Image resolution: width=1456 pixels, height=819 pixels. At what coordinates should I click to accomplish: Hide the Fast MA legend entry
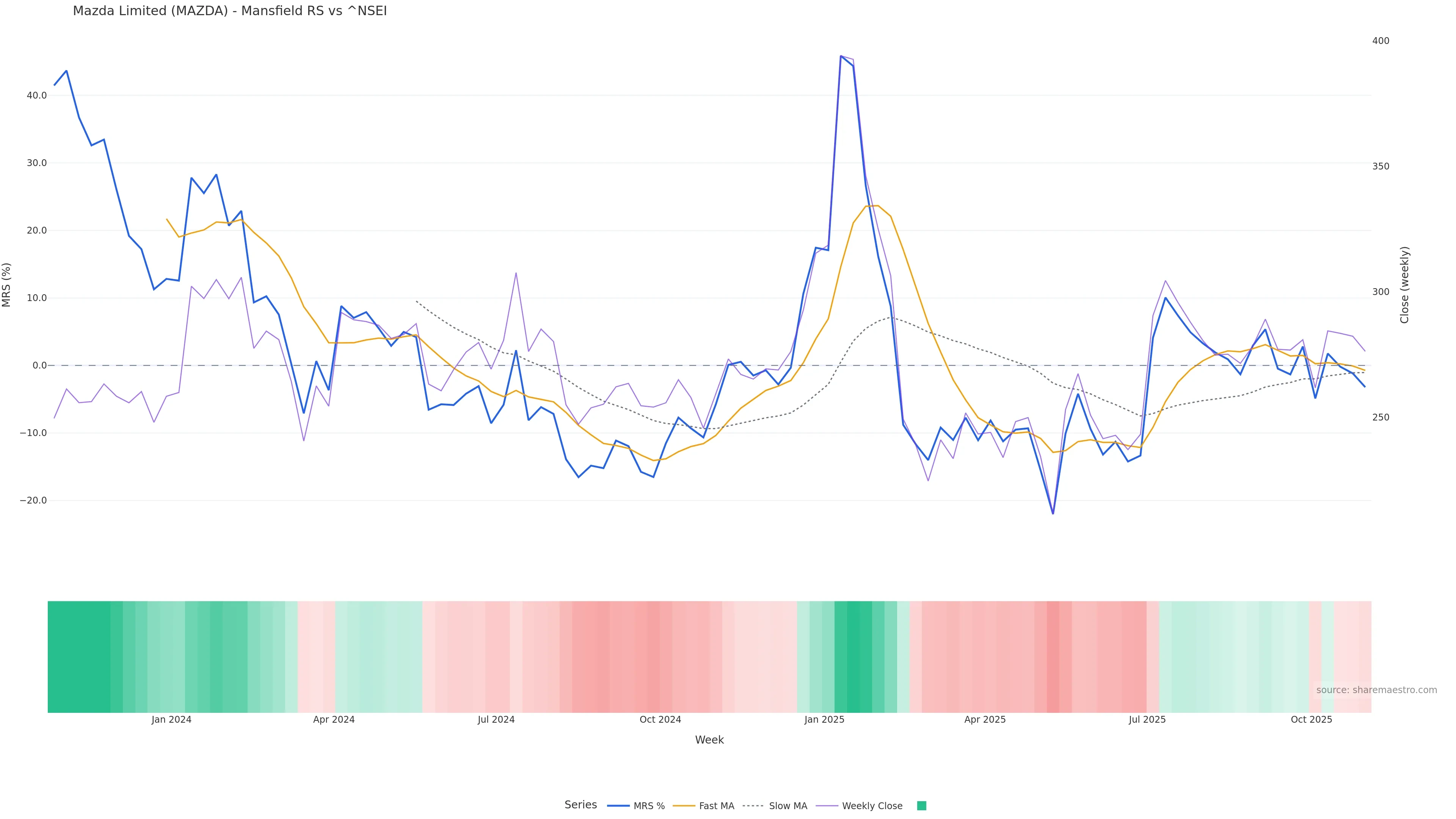(x=716, y=806)
